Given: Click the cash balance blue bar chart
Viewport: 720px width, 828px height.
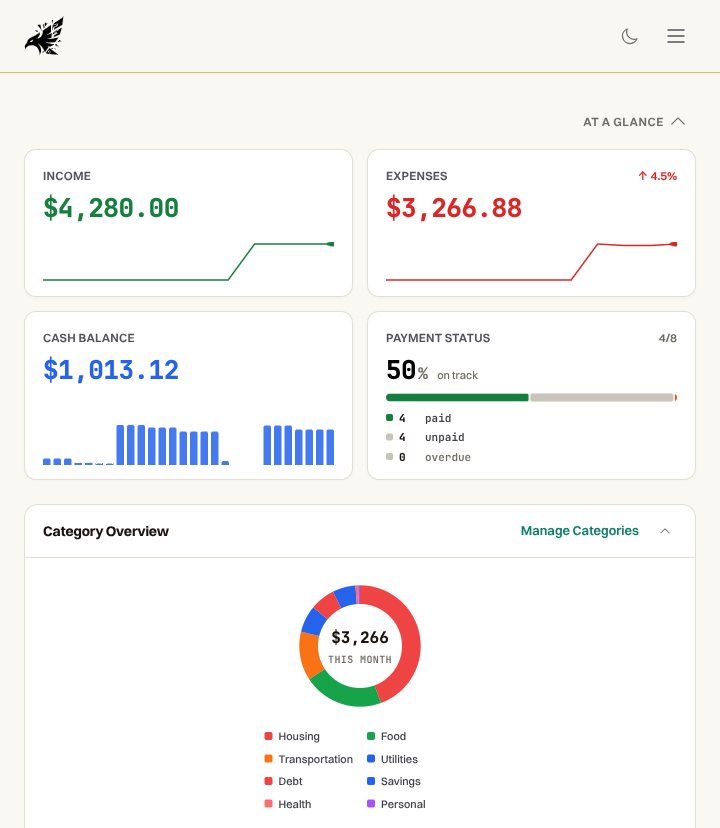Looking at the screenshot, I should (189, 445).
